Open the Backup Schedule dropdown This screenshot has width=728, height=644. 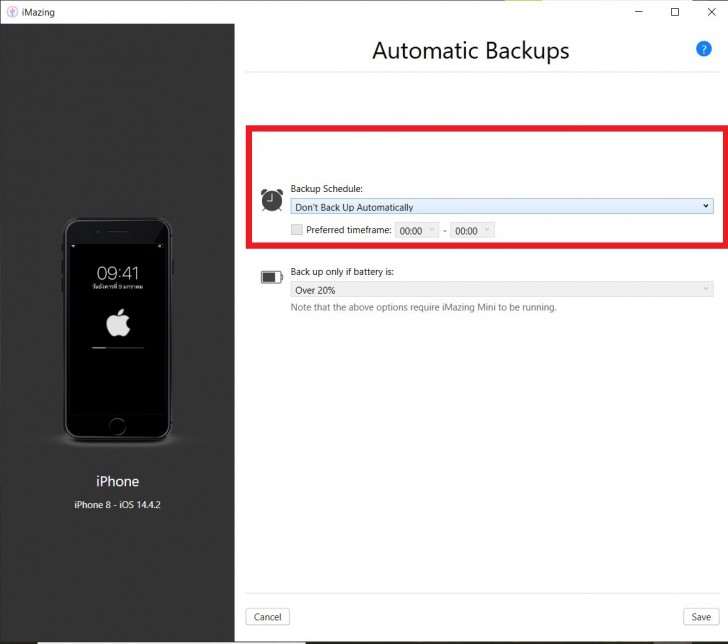pos(502,207)
